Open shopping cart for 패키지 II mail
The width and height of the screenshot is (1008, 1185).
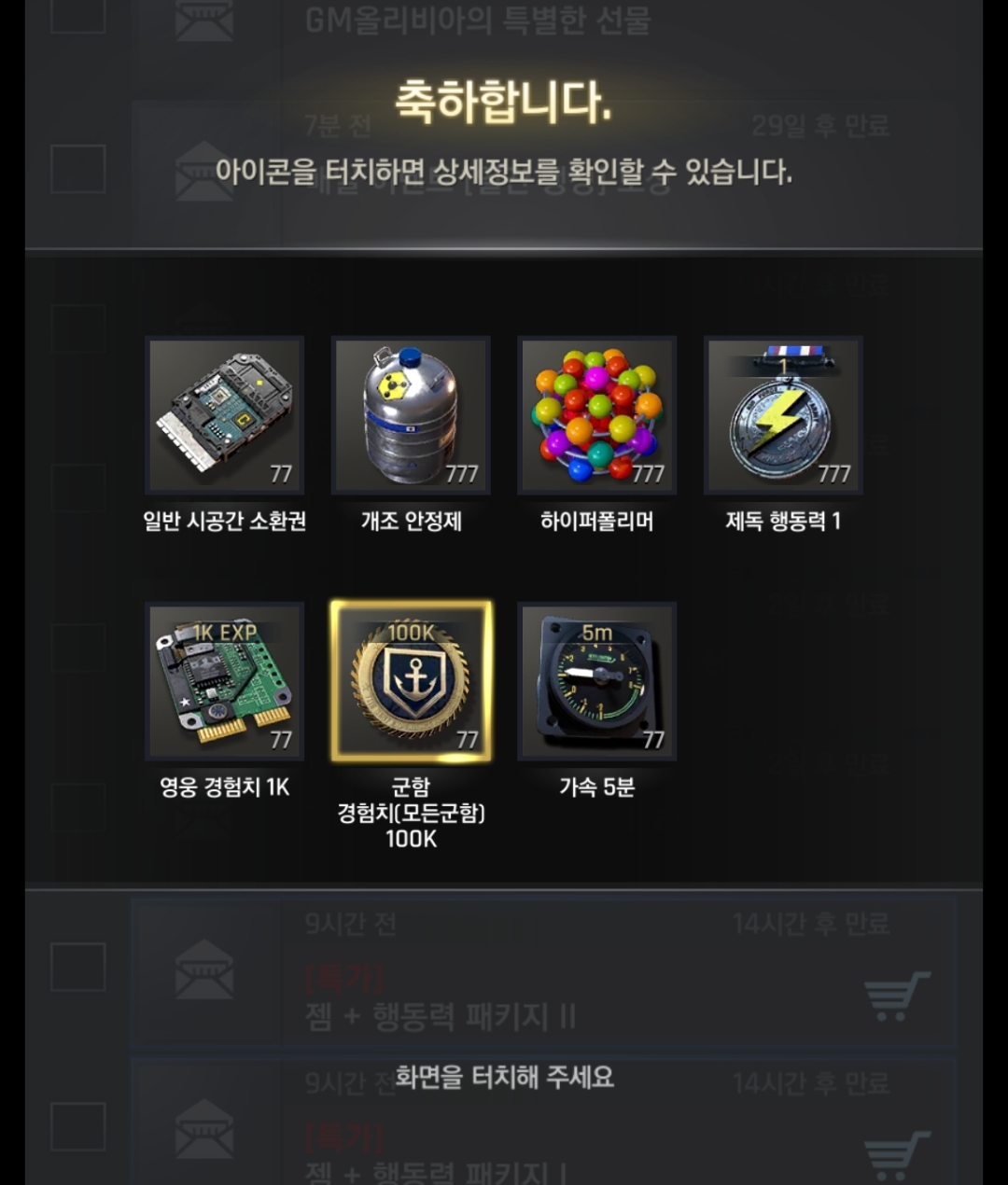coord(897,997)
